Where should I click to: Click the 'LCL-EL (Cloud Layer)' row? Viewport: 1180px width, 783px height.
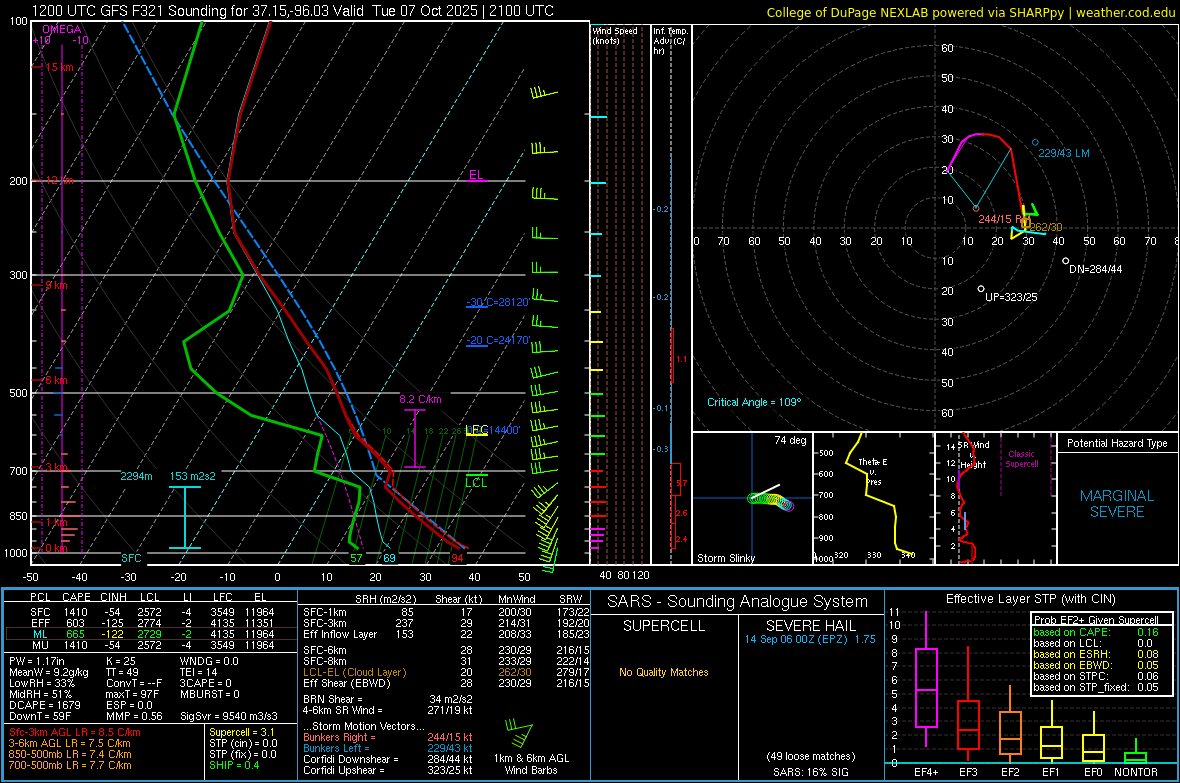446,672
